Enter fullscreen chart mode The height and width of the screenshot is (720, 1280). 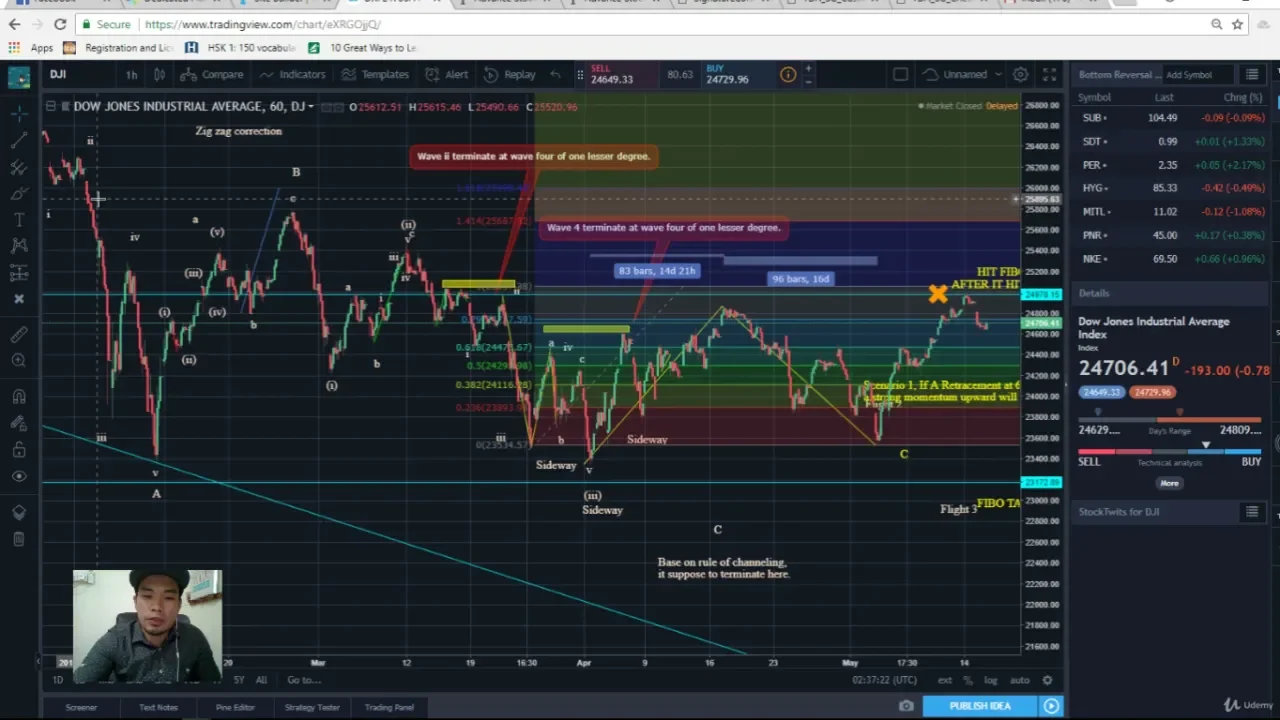1049,74
